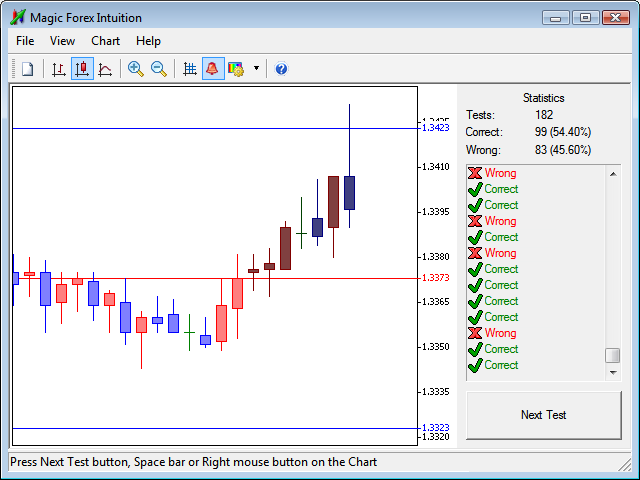This screenshot has height=480, width=640.
Task: Open help with the question mark icon
Action: coord(281,69)
